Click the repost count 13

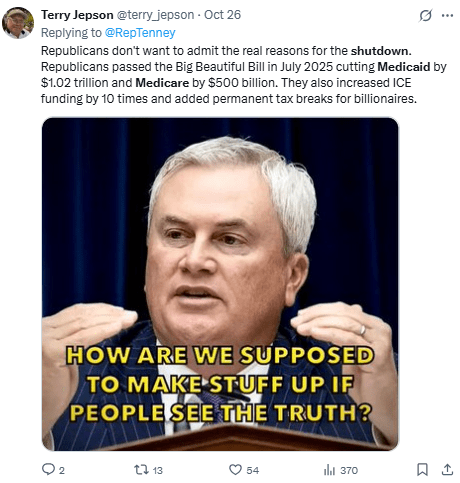point(158,470)
